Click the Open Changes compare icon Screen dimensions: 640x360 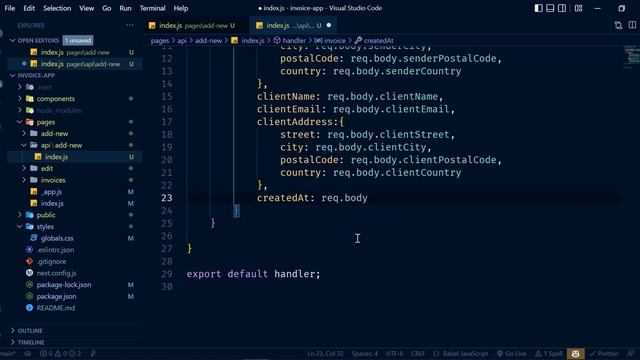coord(618,25)
